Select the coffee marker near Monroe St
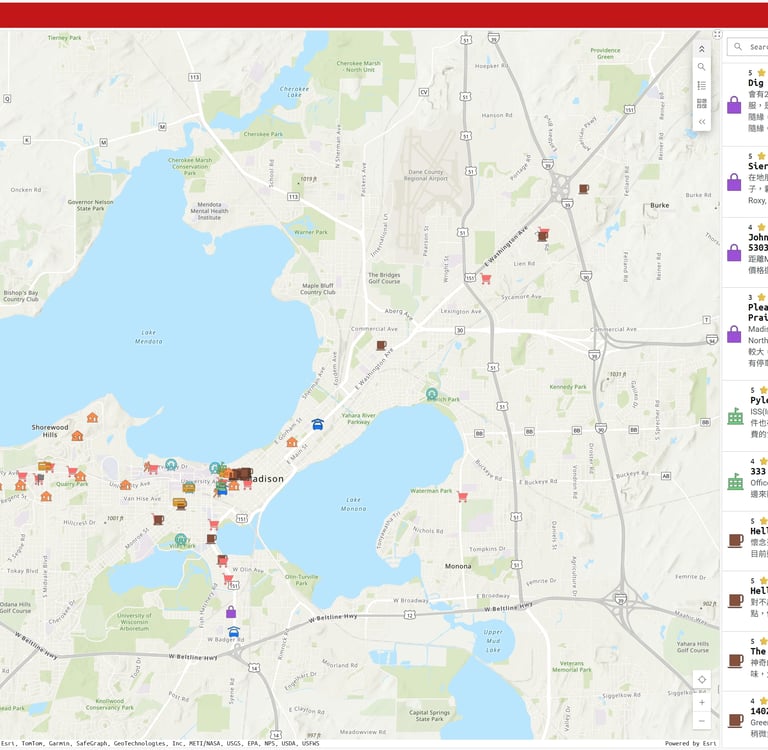The width and height of the screenshot is (768, 750). tap(158, 519)
